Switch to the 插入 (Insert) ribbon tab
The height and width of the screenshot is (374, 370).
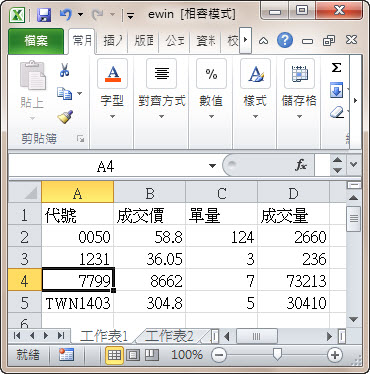[113, 41]
